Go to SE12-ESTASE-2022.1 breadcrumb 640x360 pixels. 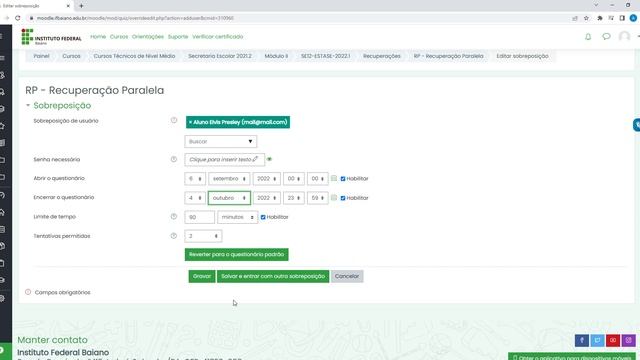pos(325,56)
